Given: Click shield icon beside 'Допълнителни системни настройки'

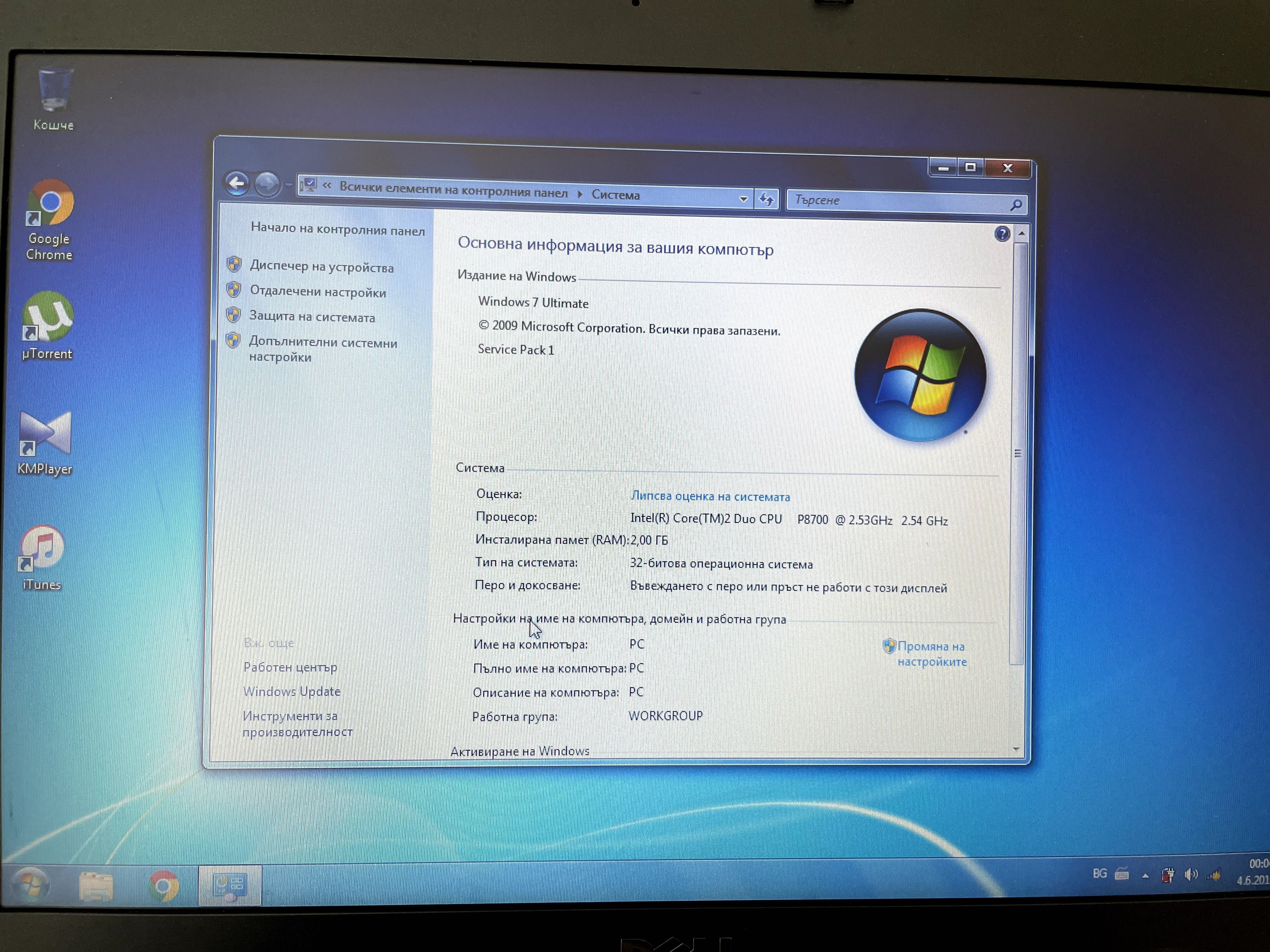Looking at the screenshot, I should click(x=232, y=340).
